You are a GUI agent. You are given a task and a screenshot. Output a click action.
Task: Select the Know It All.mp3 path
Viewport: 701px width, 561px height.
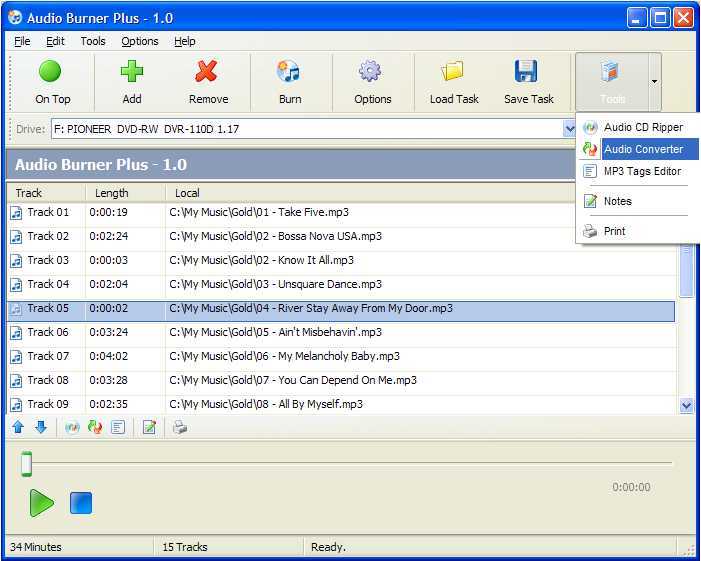pos(261,260)
